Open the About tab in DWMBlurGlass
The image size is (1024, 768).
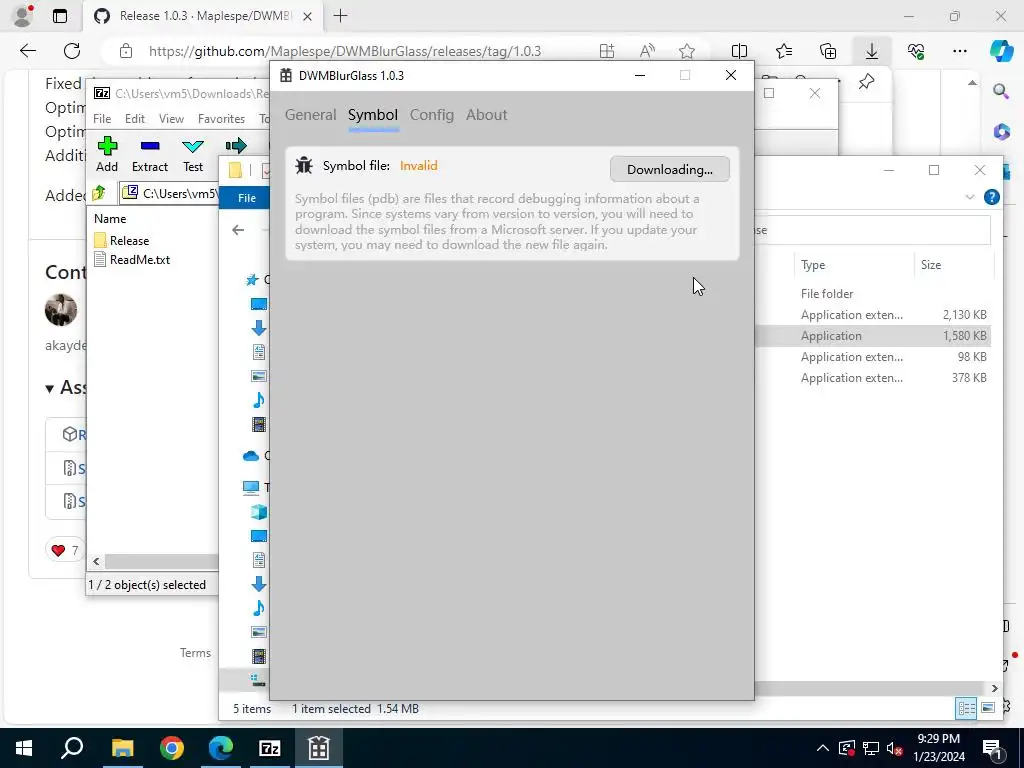point(487,115)
